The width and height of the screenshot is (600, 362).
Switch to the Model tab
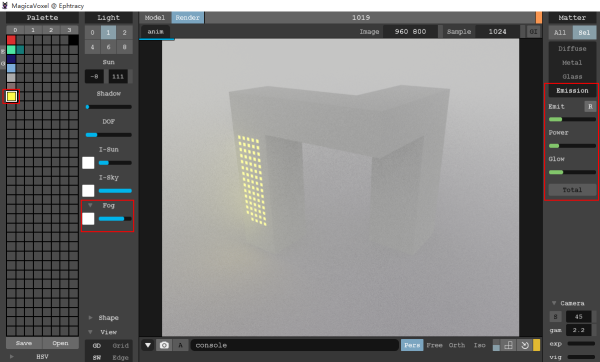tap(155, 18)
